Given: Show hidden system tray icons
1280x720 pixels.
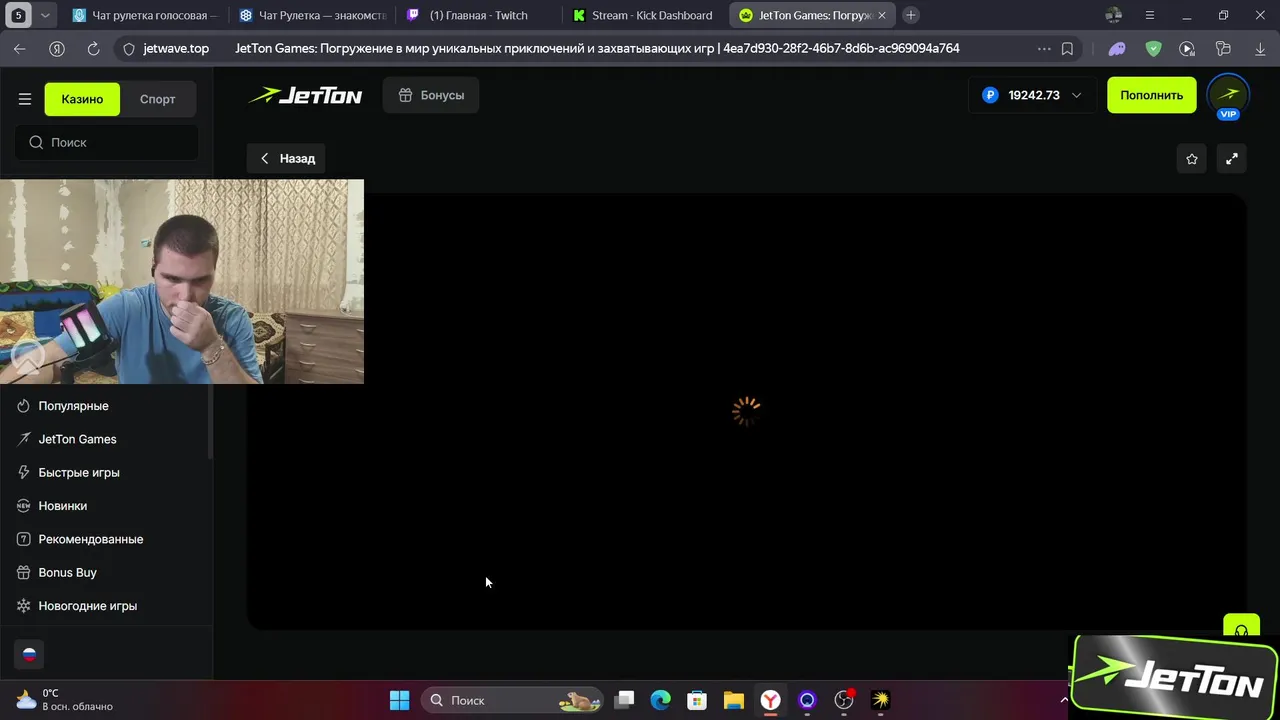Looking at the screenshot, I should pyautogui.click(x=1064, y=700).
